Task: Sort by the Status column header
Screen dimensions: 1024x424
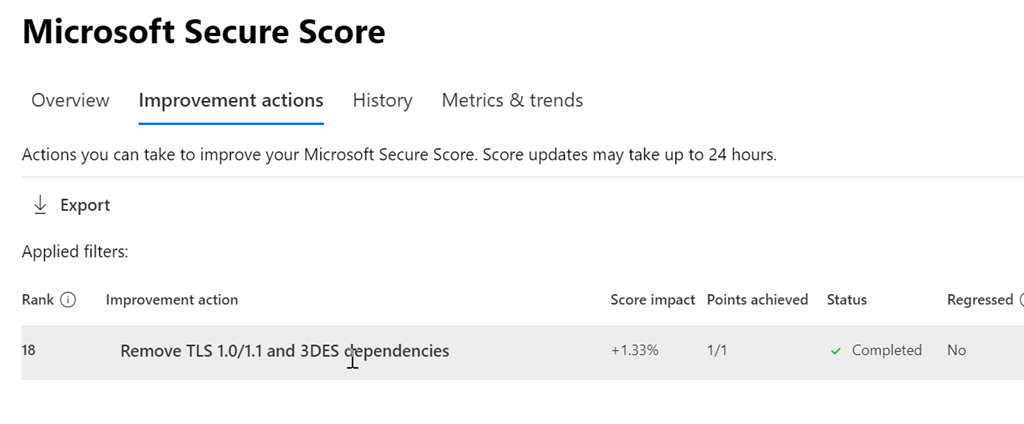Action: [x=846, y=300]
